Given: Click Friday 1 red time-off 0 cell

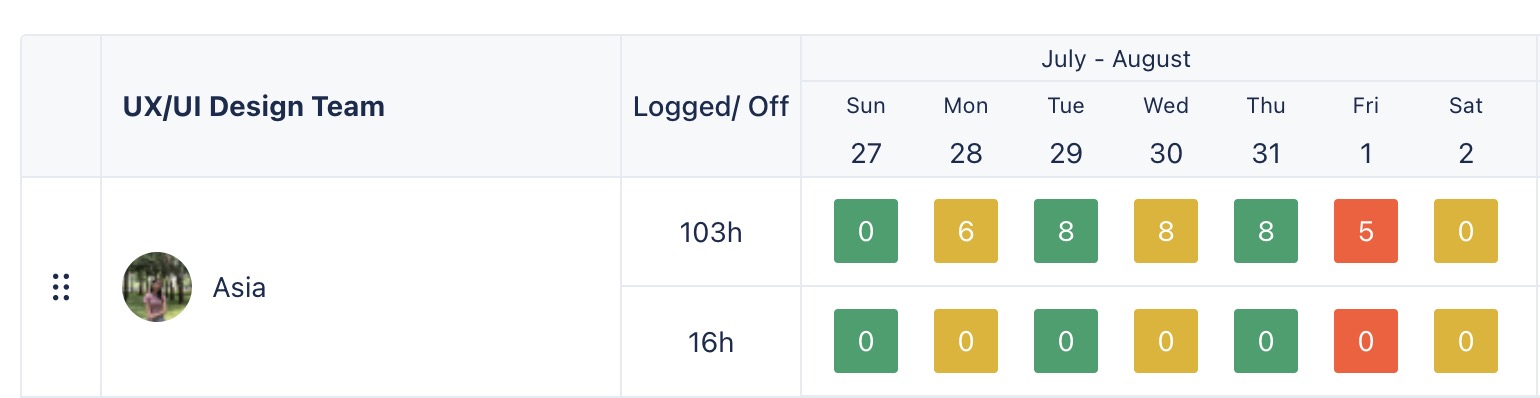Looking at the screenshot, I should [x=1366, y=341].
